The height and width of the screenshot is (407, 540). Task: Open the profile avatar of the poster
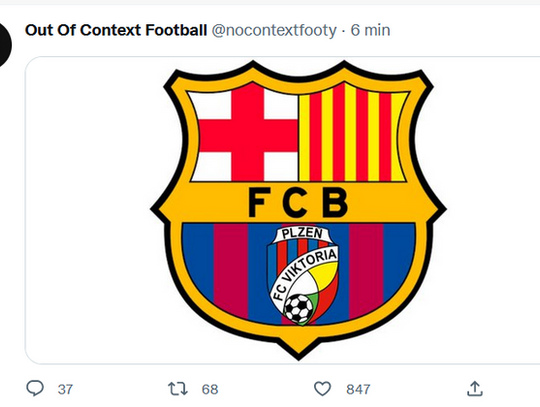pos(4,45)
